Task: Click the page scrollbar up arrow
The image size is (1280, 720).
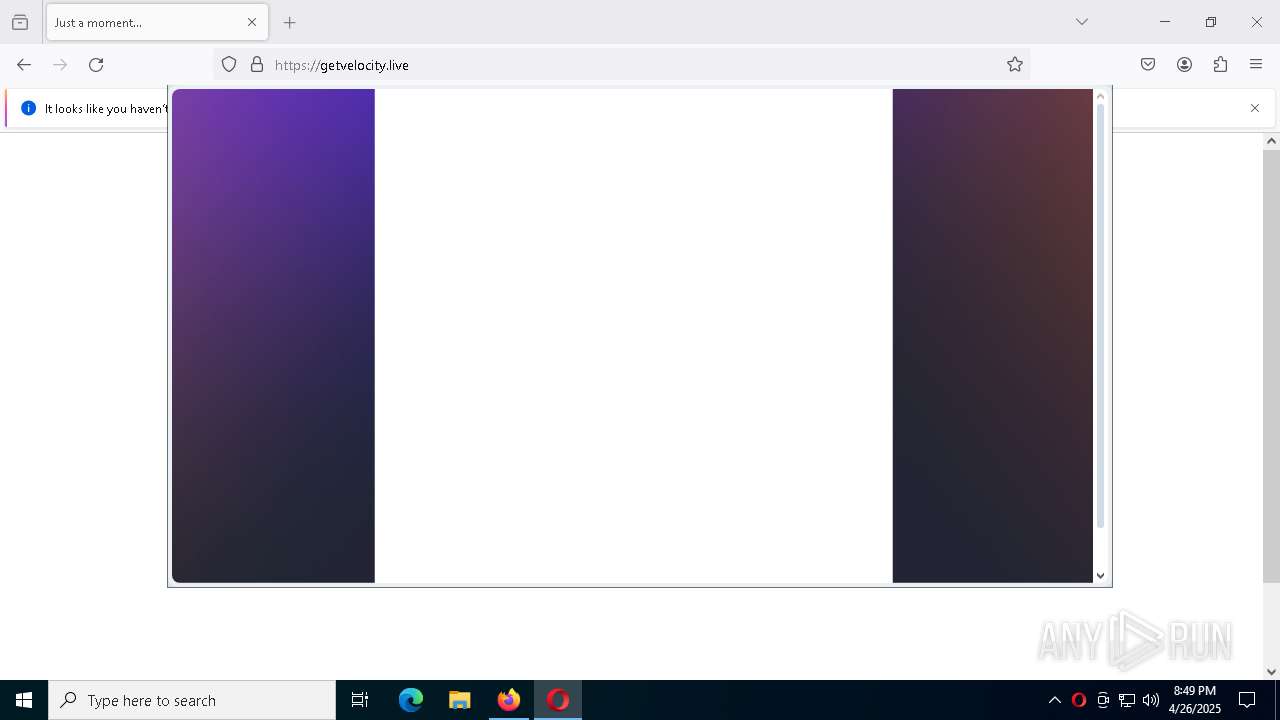Action: (x=1271, y=141)
